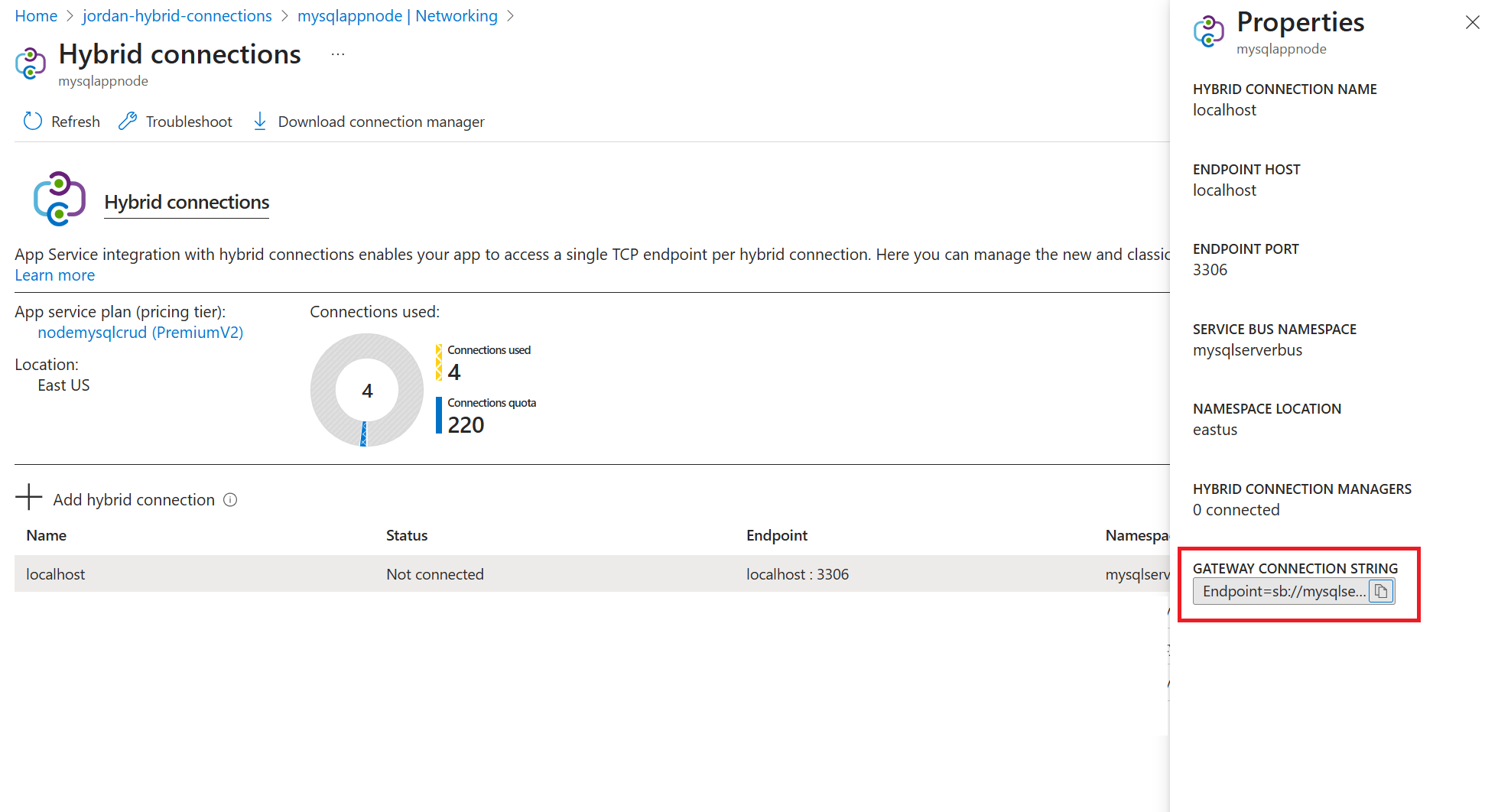Click the info icon beside Add hybrid connection
The height and width of the screenshot is (812, 1498).
tap(230, 499)
